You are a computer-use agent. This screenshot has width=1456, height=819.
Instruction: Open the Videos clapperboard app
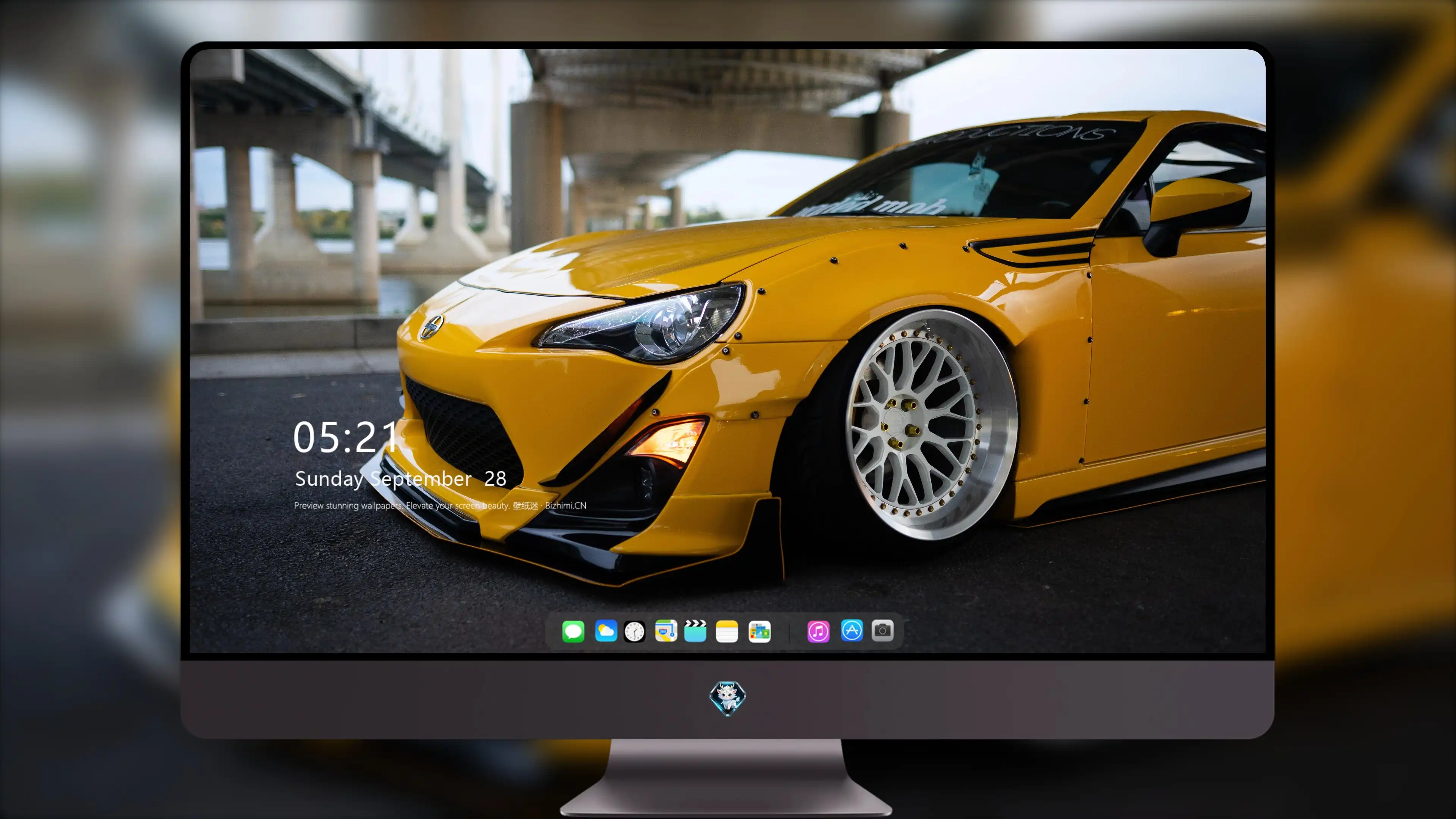point(695,631)
